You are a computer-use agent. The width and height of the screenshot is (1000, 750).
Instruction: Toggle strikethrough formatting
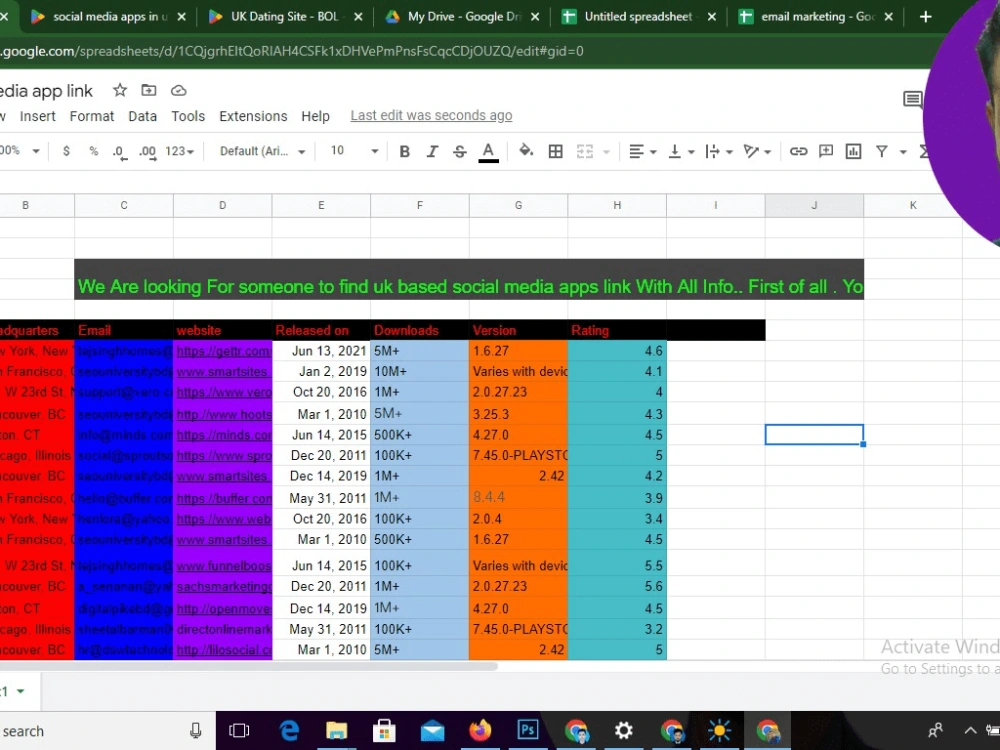pyautogui.click(x=460, y=151)
